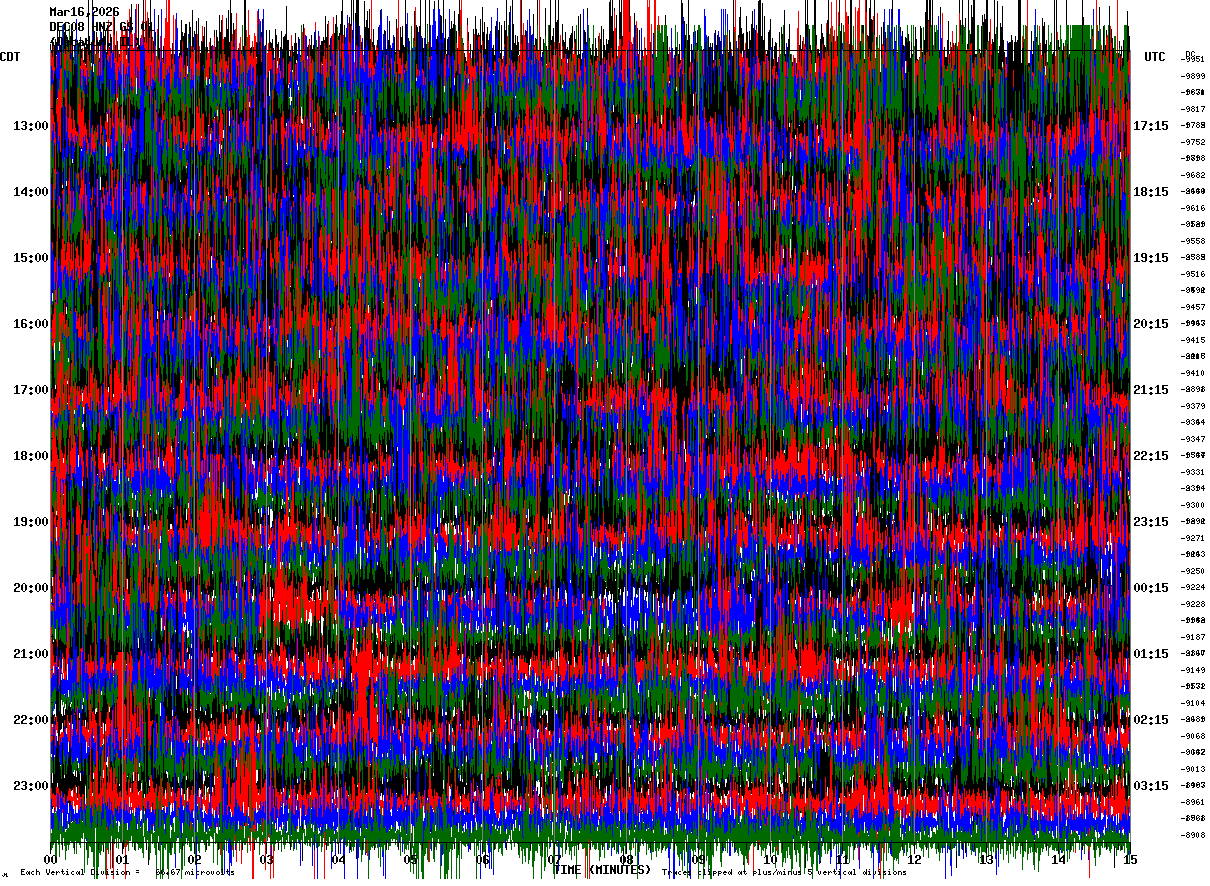Select the 22:00 CDT time label

[x=31, y=720]
